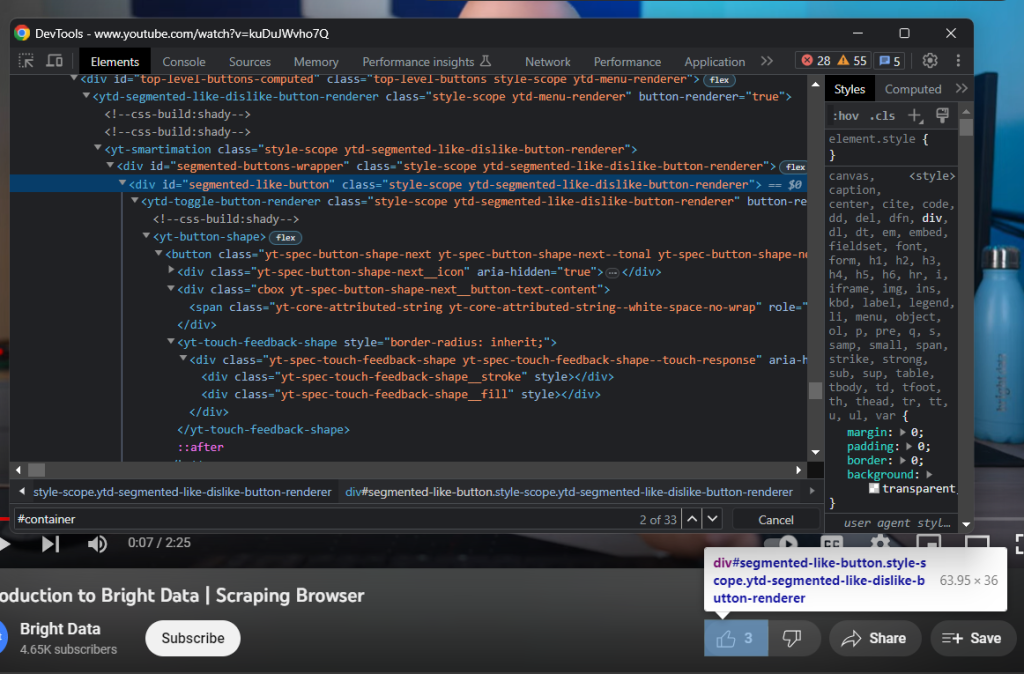Mute the video with speaker icon
The height and width of the screenshot is (674, 1024).
pos(97,544)
